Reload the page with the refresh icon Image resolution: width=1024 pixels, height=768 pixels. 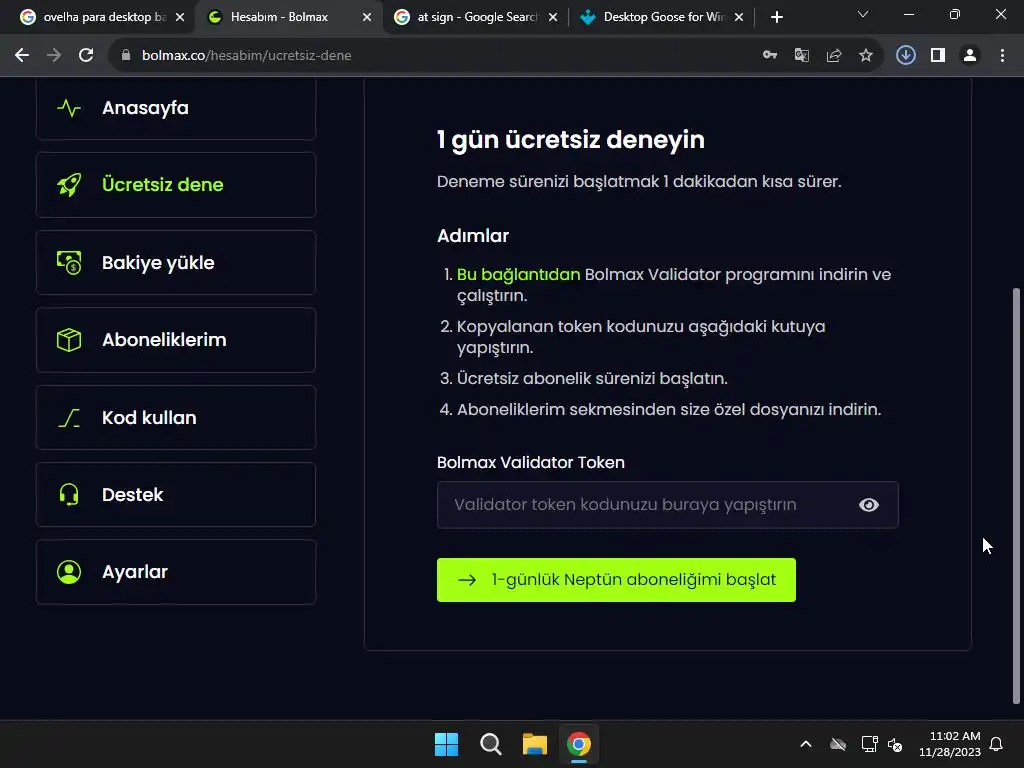86,56
